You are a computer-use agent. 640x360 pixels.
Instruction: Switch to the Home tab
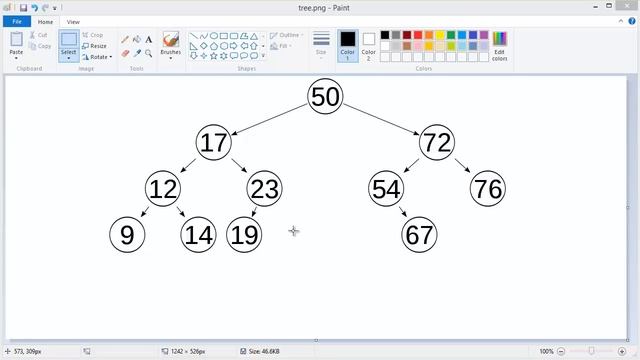[45, 22]
